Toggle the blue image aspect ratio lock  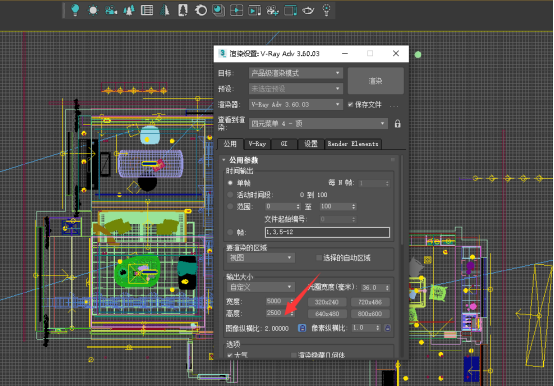tap(302, 328)
